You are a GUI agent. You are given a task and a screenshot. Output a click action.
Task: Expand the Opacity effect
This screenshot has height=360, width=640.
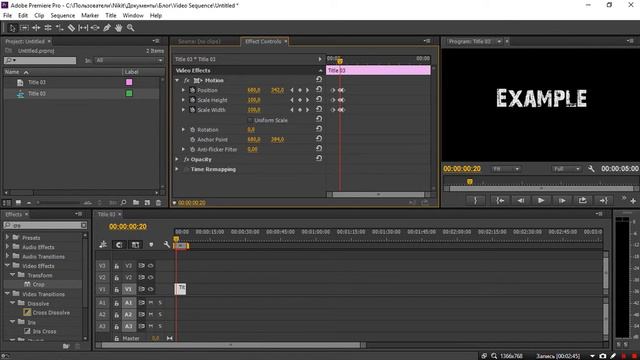[x=177, y=159]
